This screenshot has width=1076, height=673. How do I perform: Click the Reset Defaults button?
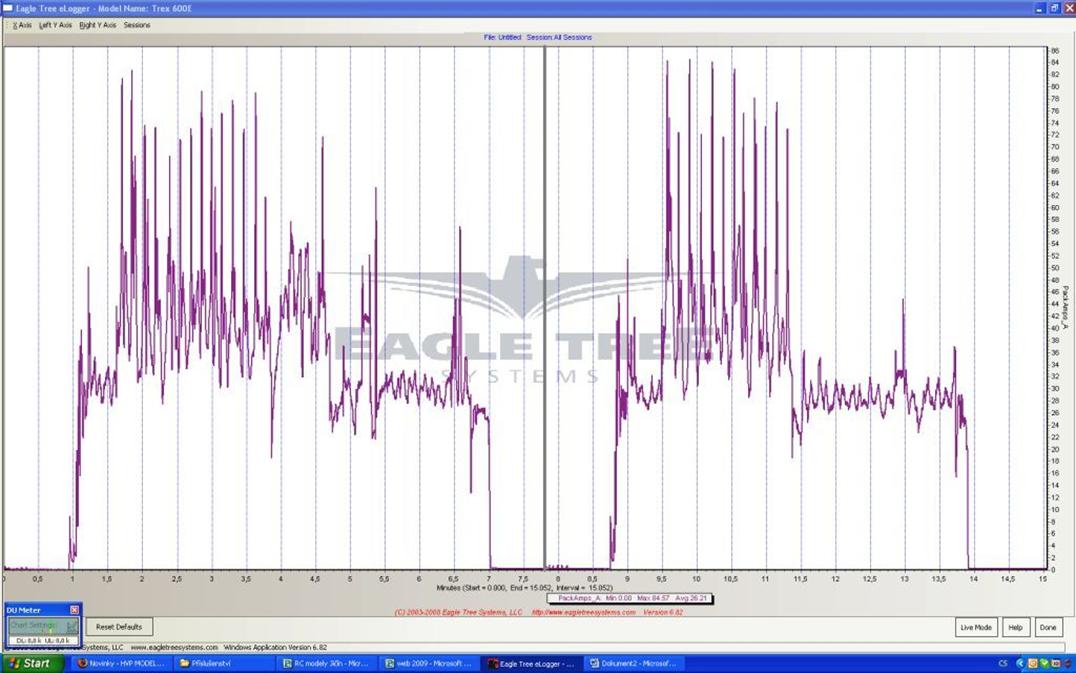pyautogui.click(x=119, y=627)
